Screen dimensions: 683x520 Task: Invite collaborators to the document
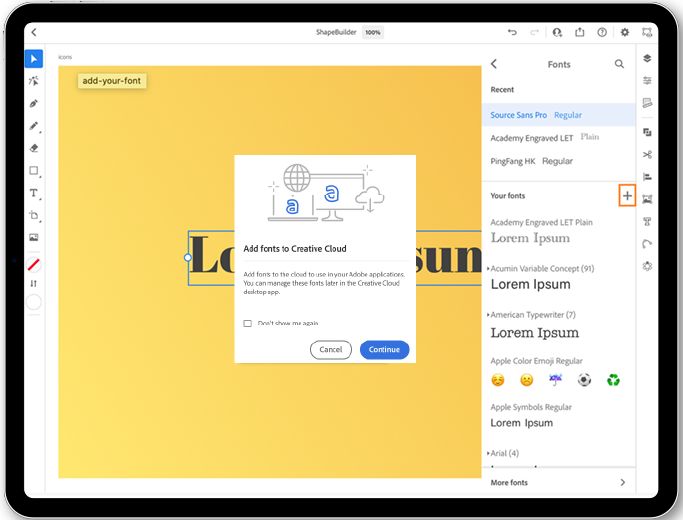(x=557, y=32)
